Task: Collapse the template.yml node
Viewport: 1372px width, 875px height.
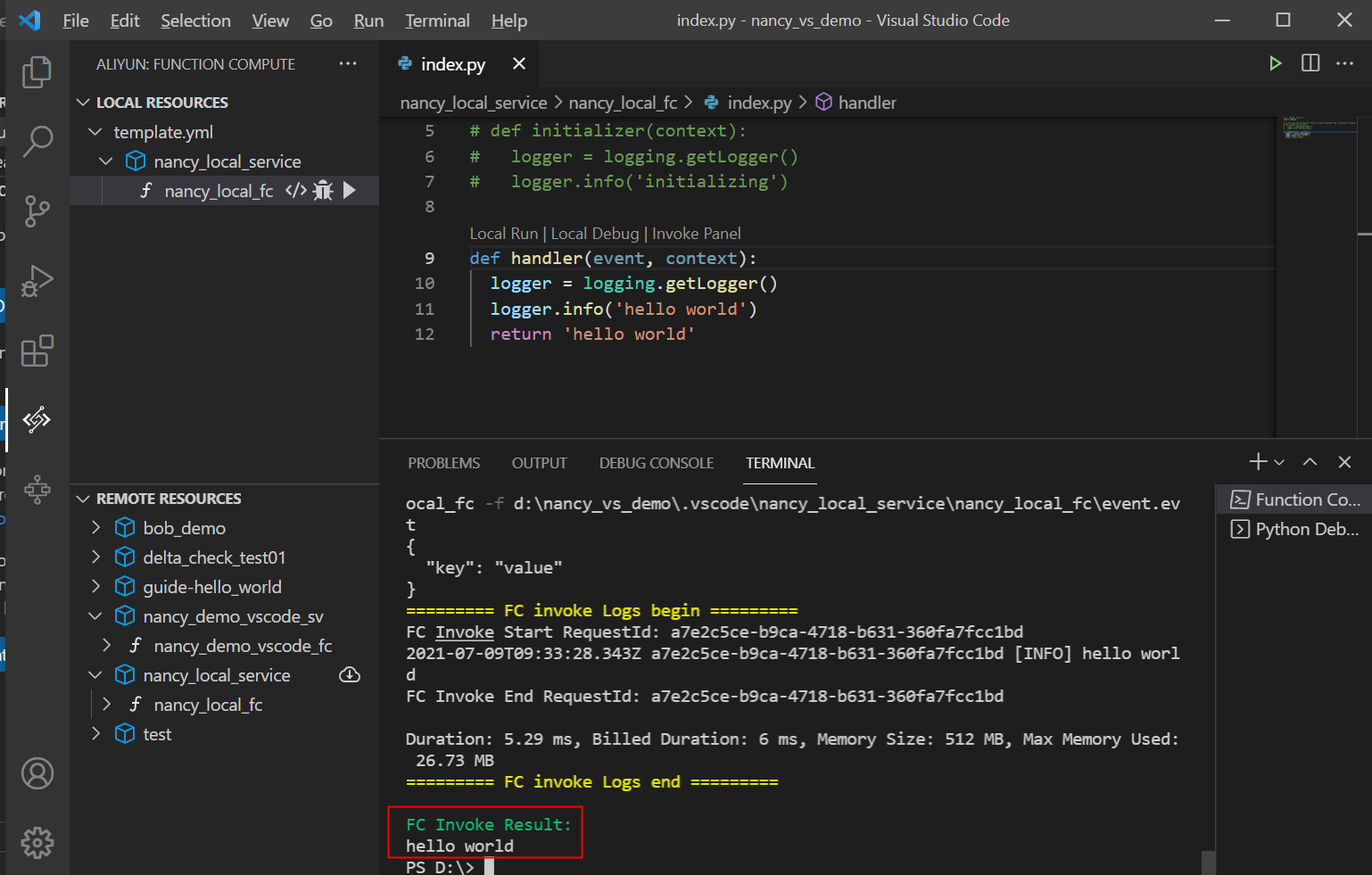Action: (x=95, y=132)
